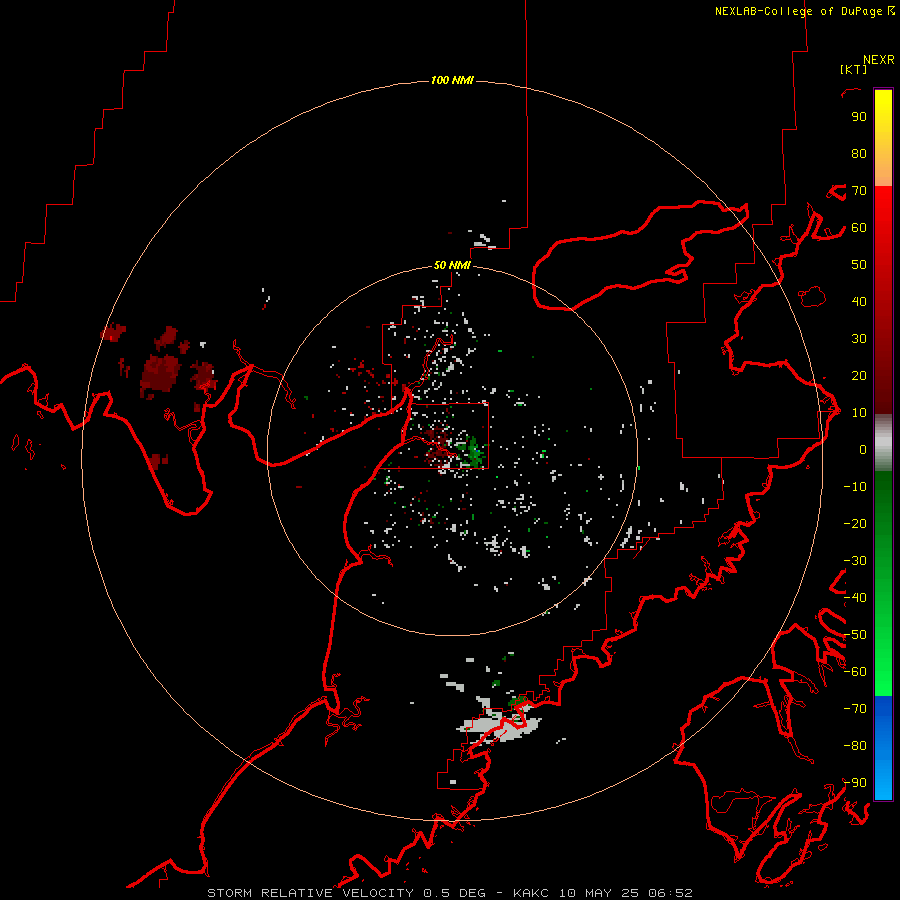Click the 50 NMI range ring label
Screen dimensions: 900x900
tap(452, 265)
